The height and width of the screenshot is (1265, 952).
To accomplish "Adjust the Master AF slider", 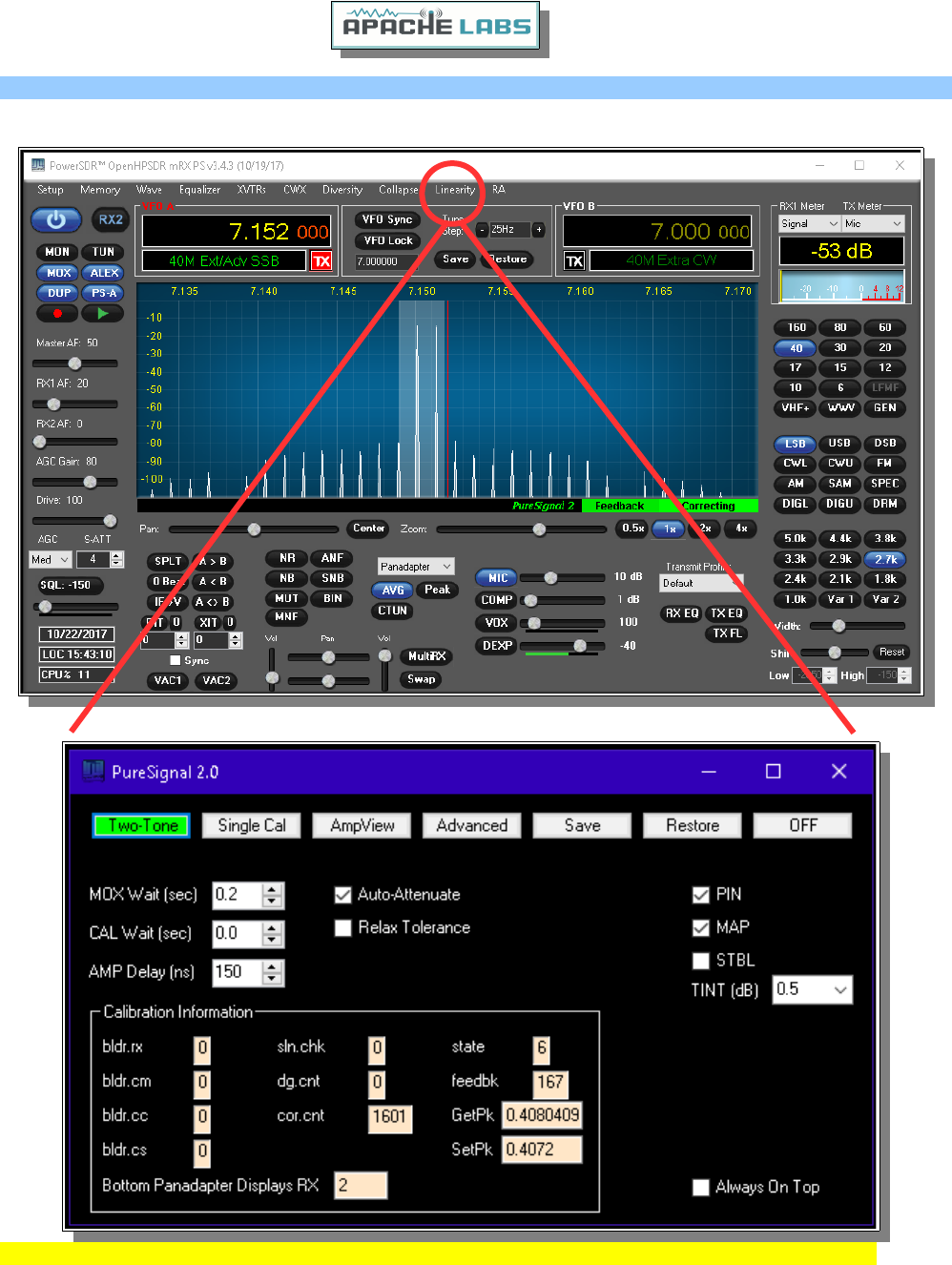I will click(75, 363).
